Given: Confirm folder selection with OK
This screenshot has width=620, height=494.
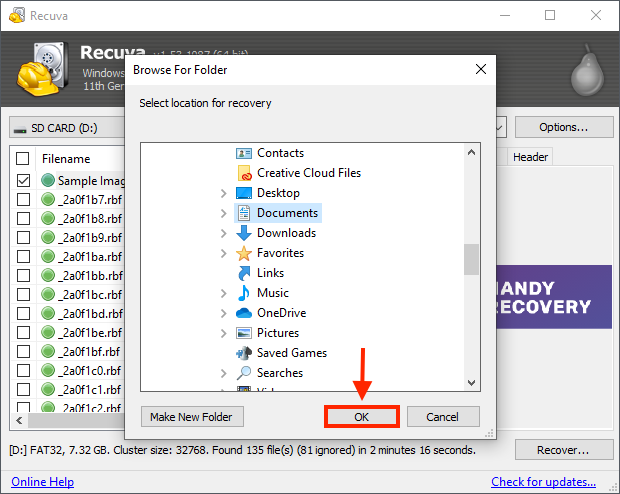Looking at the screenshot, I should click(x=361, y=416).
